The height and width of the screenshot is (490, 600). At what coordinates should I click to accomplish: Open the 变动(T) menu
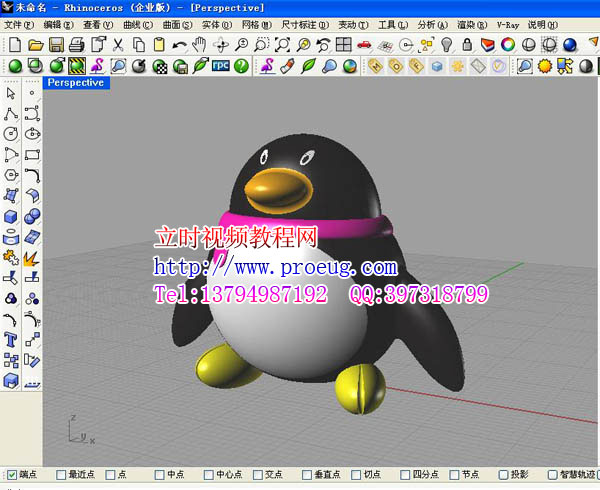click(353, 25)
